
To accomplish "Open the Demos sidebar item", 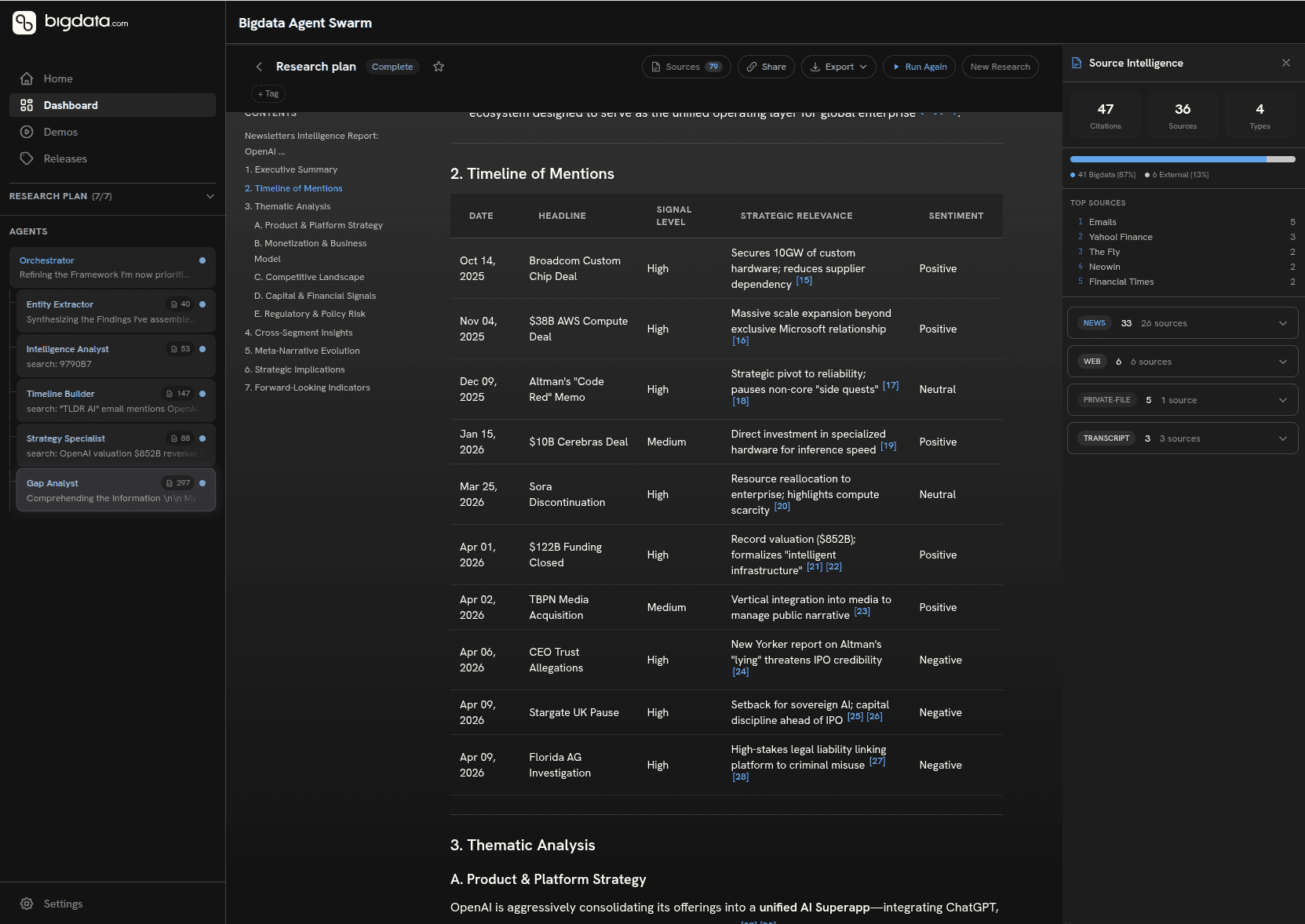I will click(x=112, y=132).
